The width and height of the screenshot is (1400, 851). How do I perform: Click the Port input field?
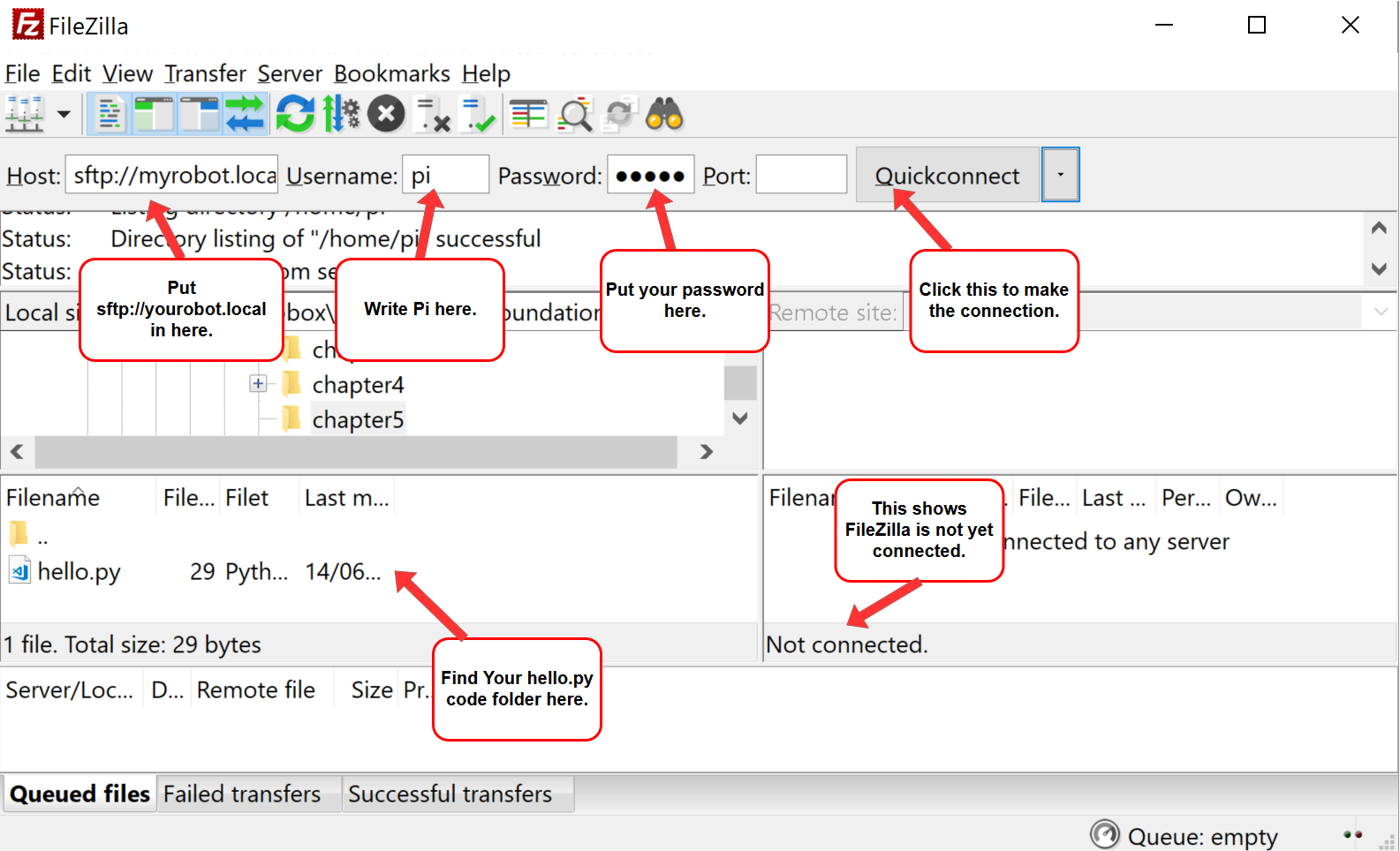801,175
